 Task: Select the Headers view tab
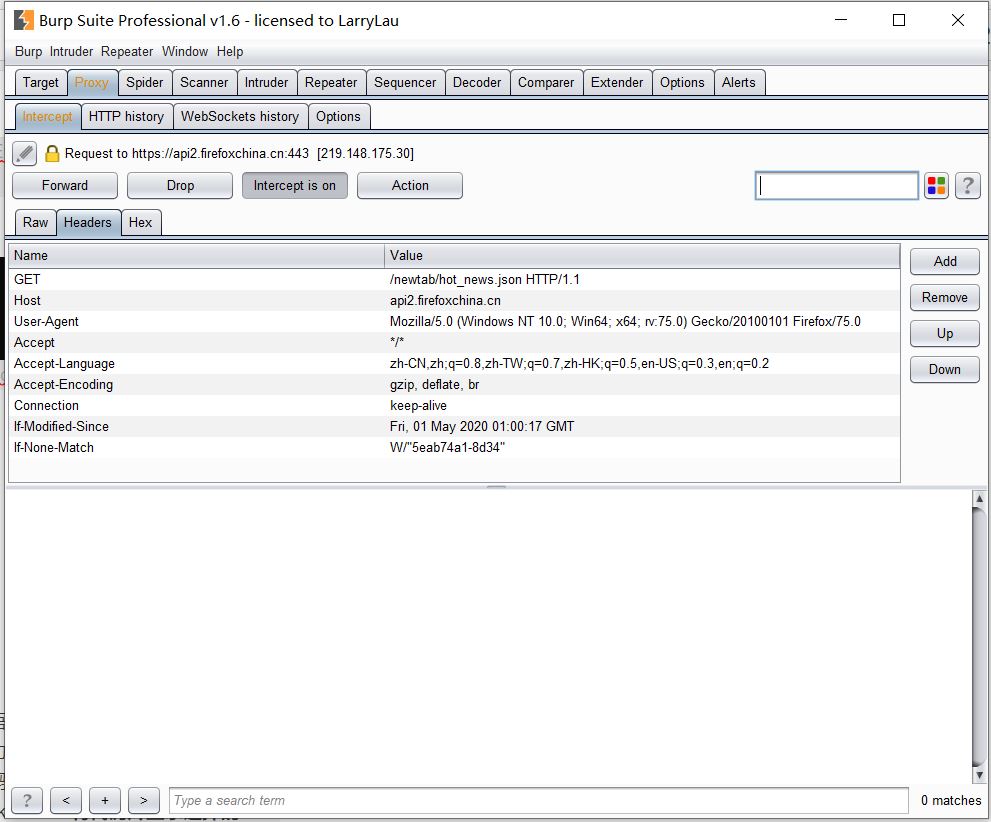pos(88,223)
